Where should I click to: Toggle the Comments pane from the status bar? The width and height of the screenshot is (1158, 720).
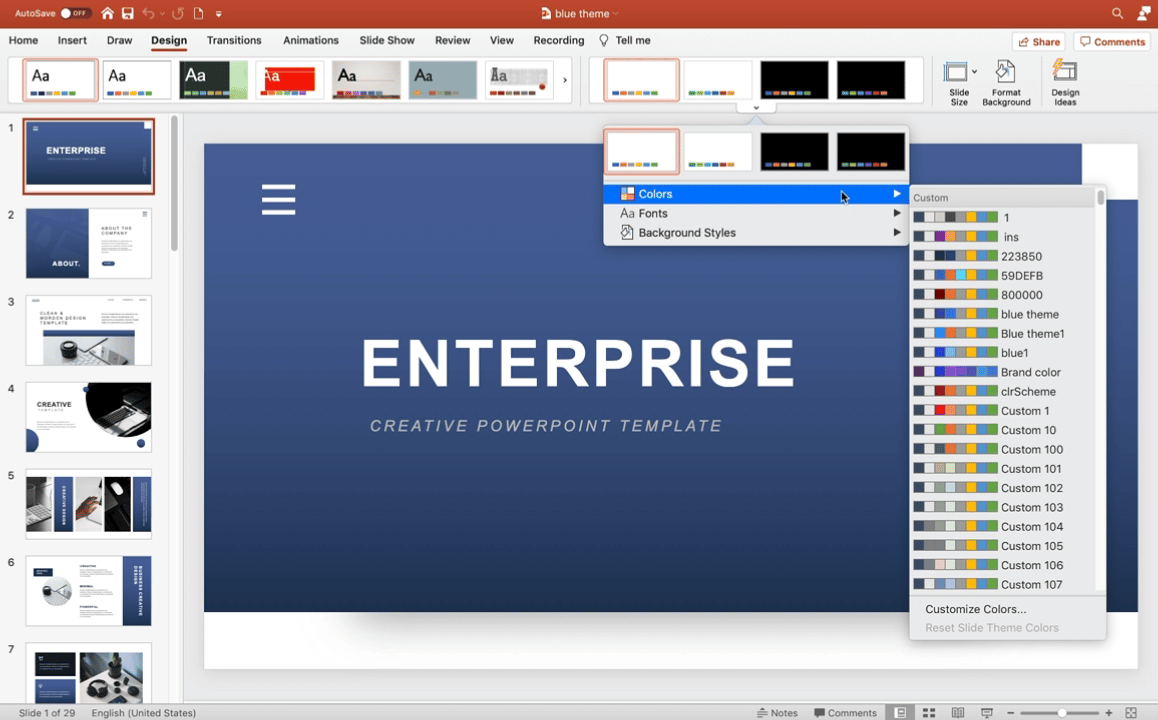846,713
